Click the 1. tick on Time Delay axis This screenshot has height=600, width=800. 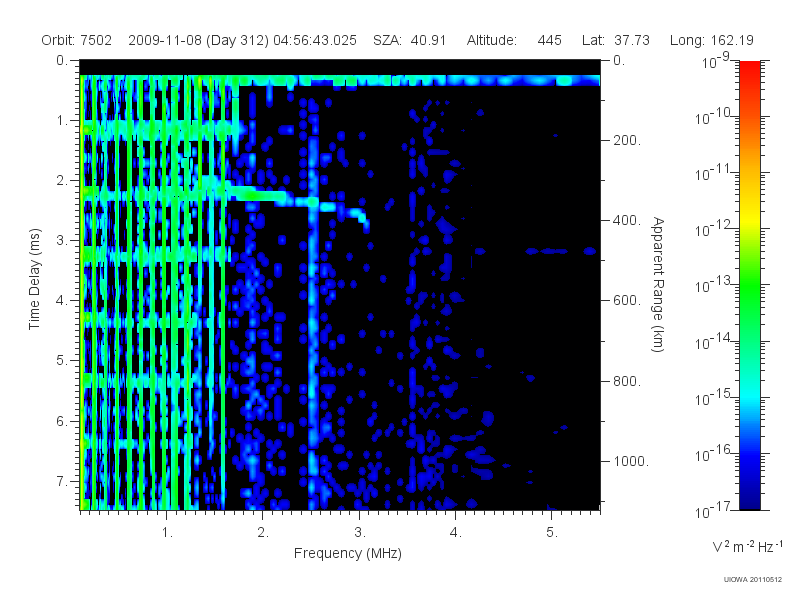pos(62,121)
